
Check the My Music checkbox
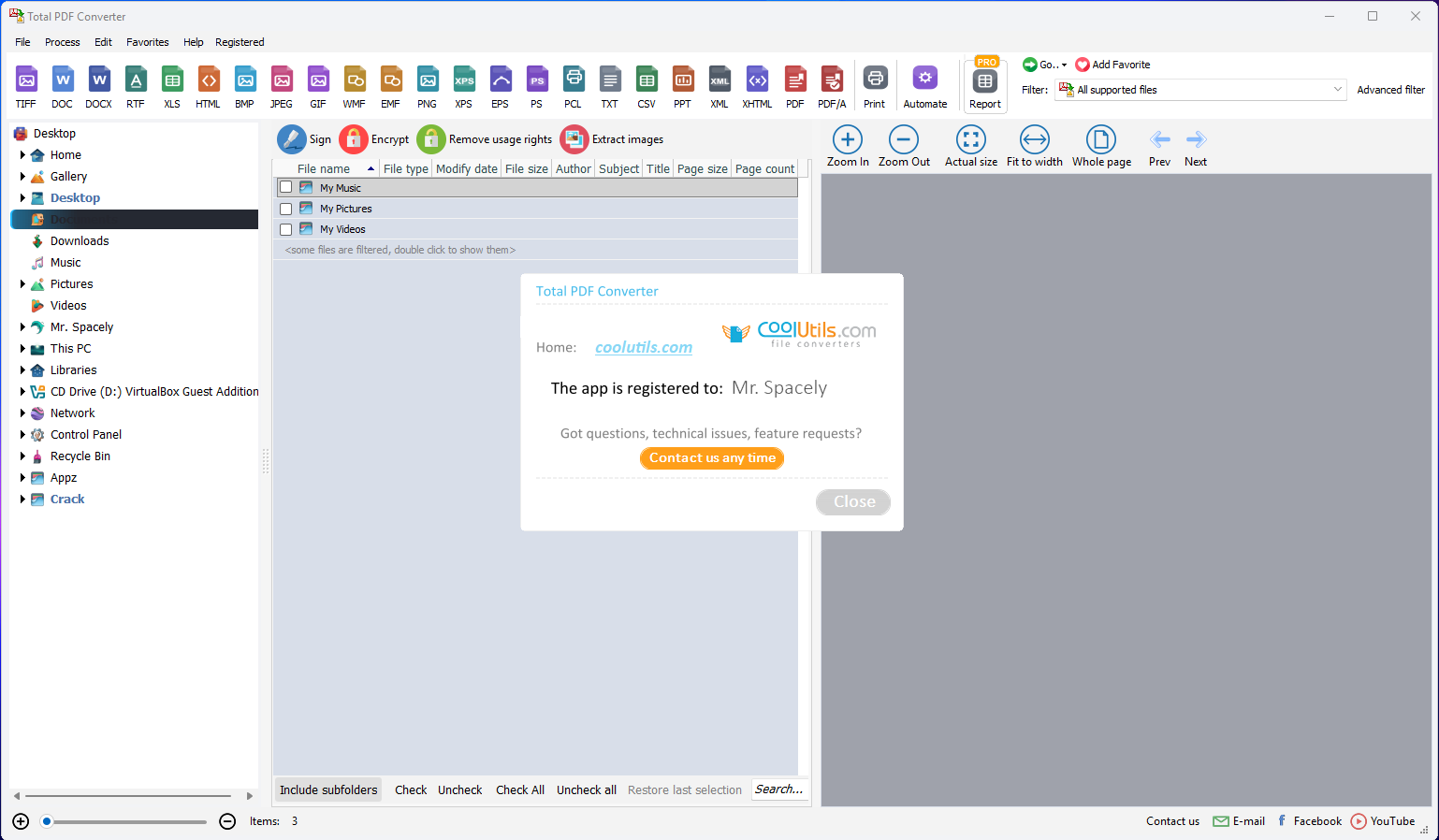[286, 187]
